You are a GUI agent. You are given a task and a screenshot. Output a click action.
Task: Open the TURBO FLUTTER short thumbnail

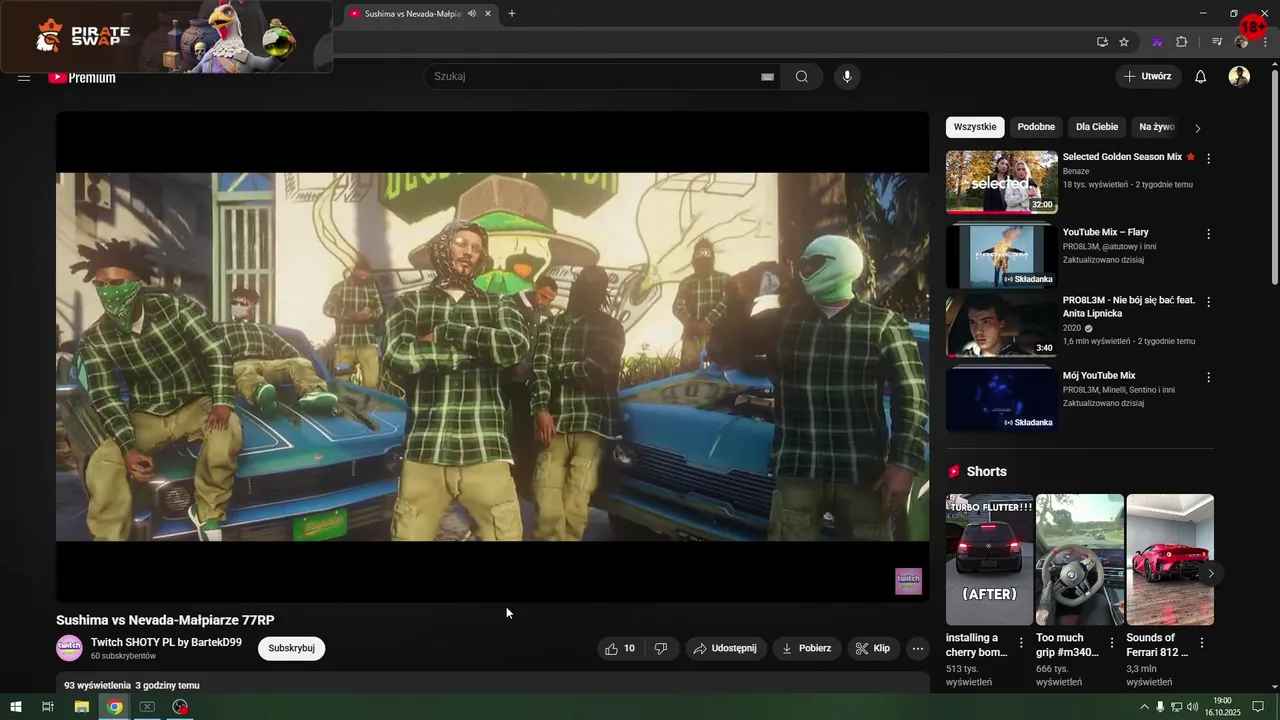pos(990,560)
